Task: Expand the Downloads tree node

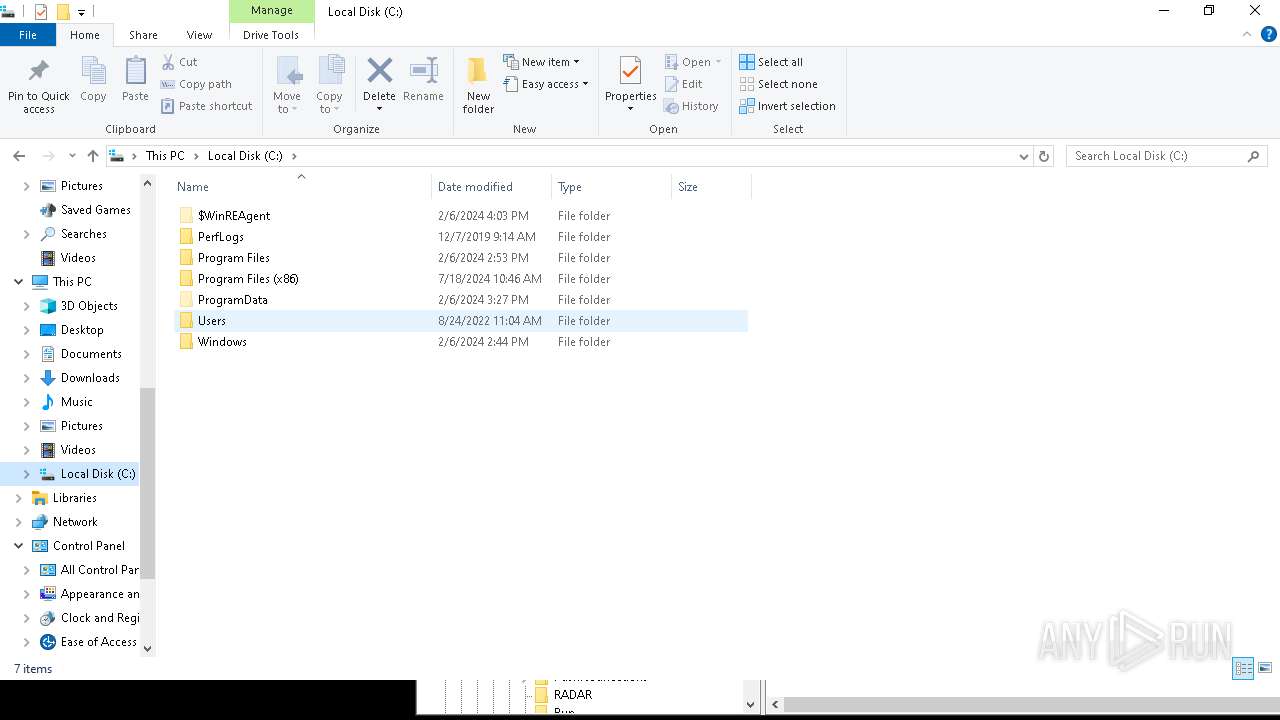Action: [26, 378]
